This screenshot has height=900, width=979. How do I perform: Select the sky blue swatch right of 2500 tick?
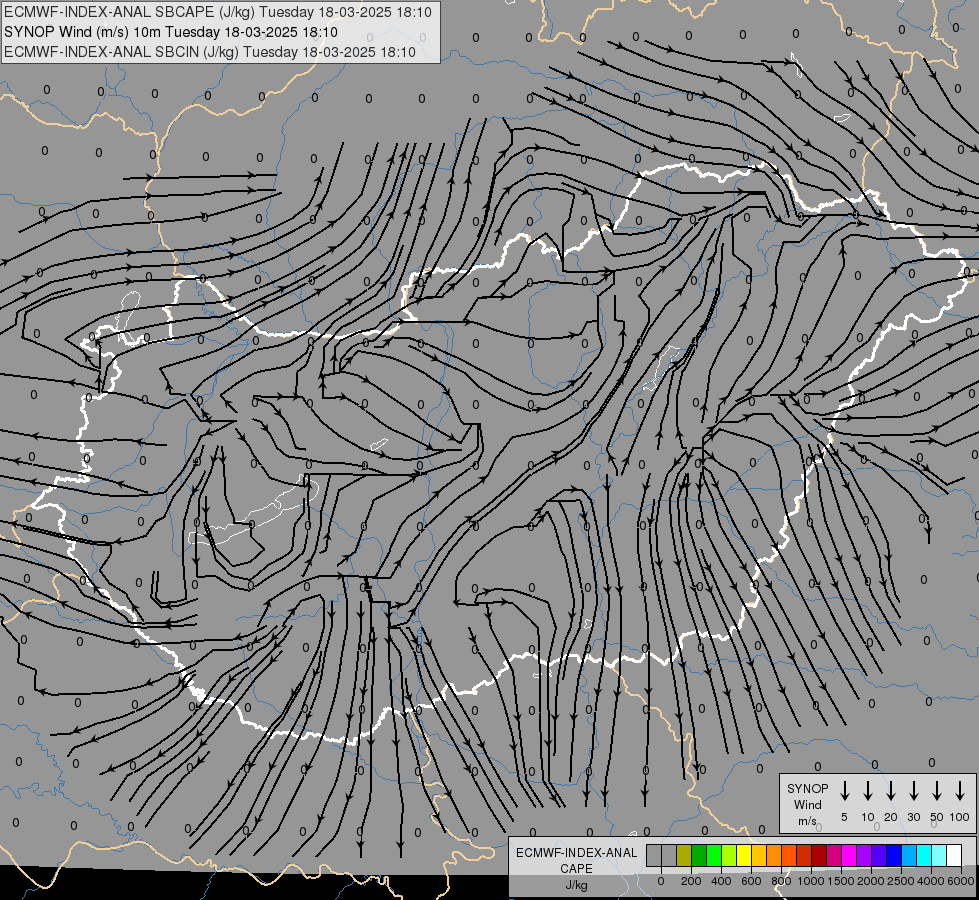(909, 855)
